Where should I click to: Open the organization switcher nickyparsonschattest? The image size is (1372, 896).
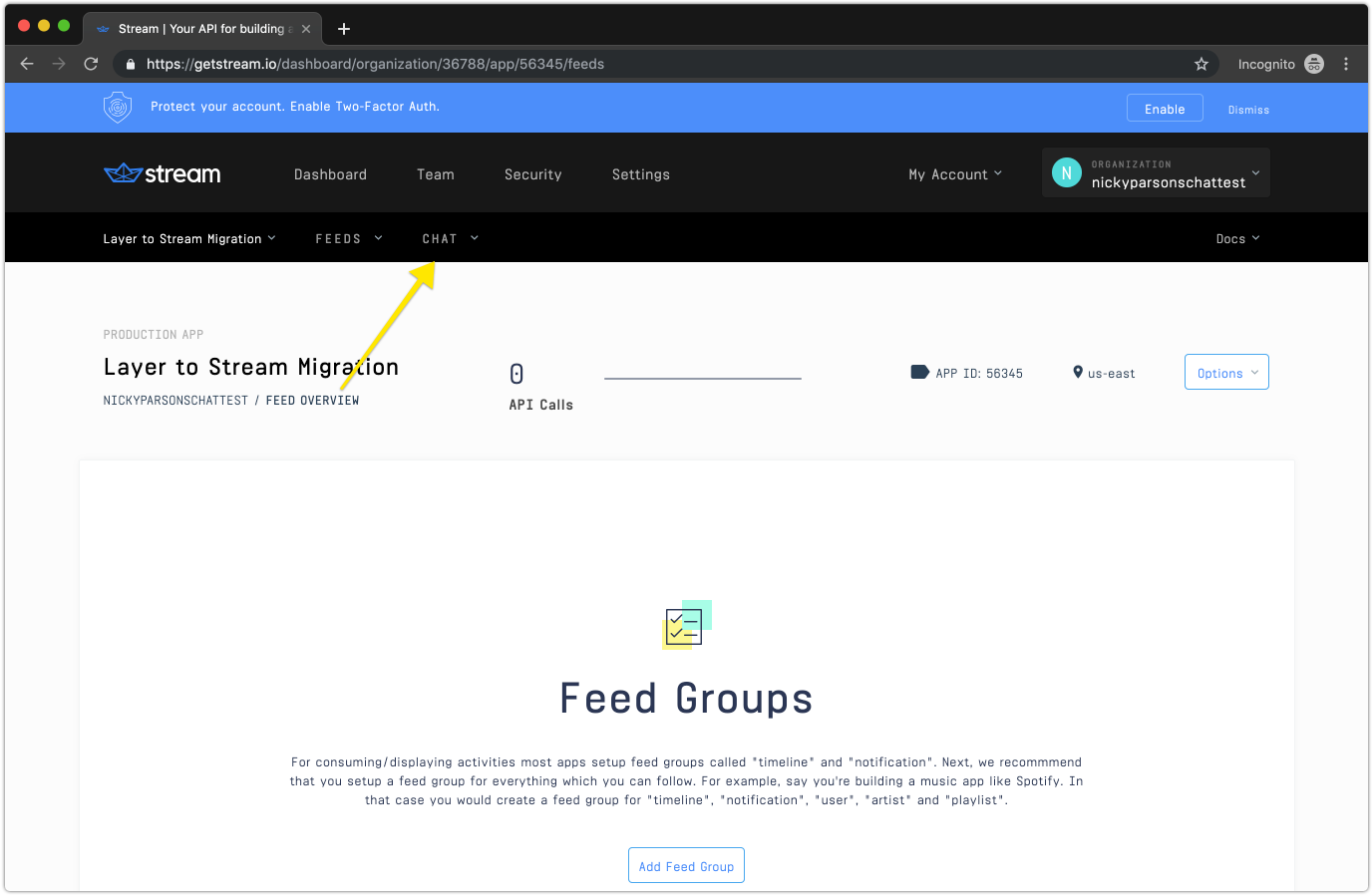1156,172
